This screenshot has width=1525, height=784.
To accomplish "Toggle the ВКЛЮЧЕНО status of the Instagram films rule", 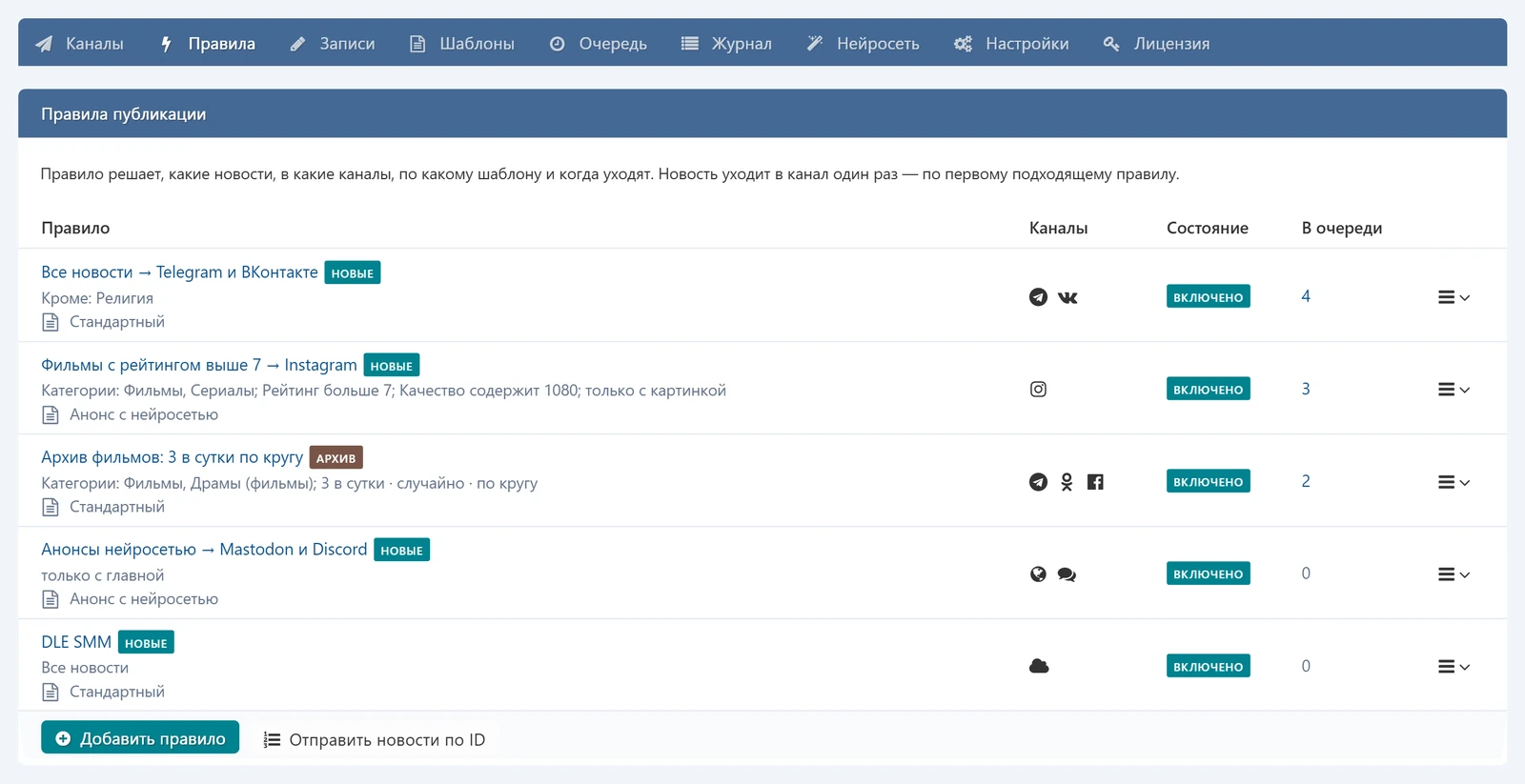I will click(1208, 389).
